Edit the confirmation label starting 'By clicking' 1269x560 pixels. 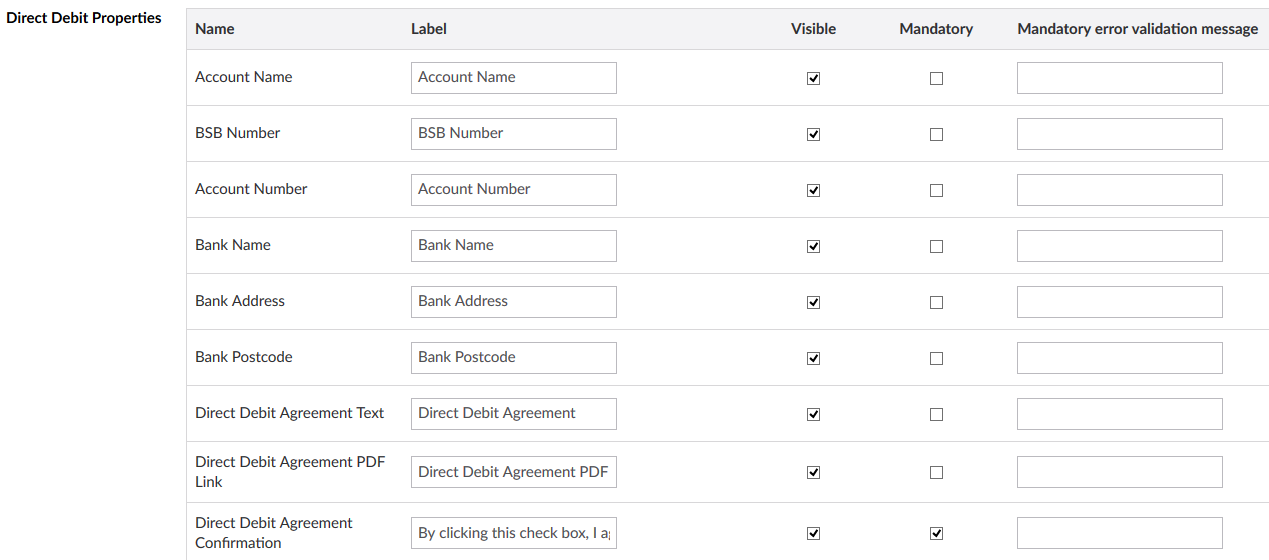point(513,533)
